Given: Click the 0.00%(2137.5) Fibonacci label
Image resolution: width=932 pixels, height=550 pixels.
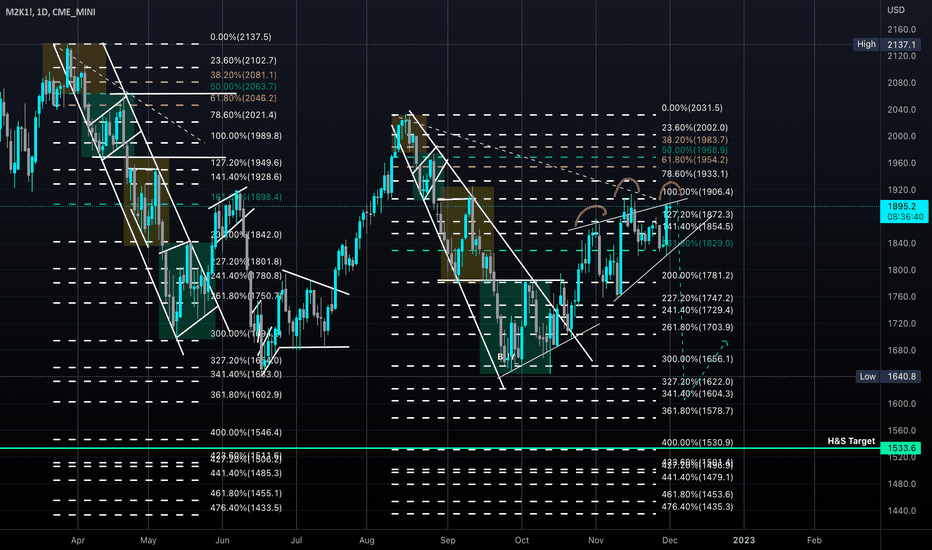Looking at the screenshot, I should (241, 37).
